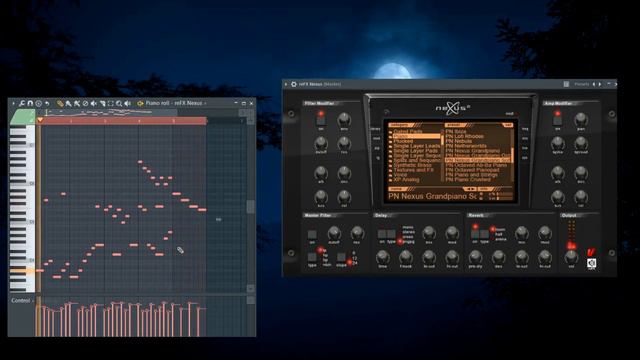Open the channel dropdown after 'reFX Nexus' title
The image size is (640, 360).
(x=205, y=104)
